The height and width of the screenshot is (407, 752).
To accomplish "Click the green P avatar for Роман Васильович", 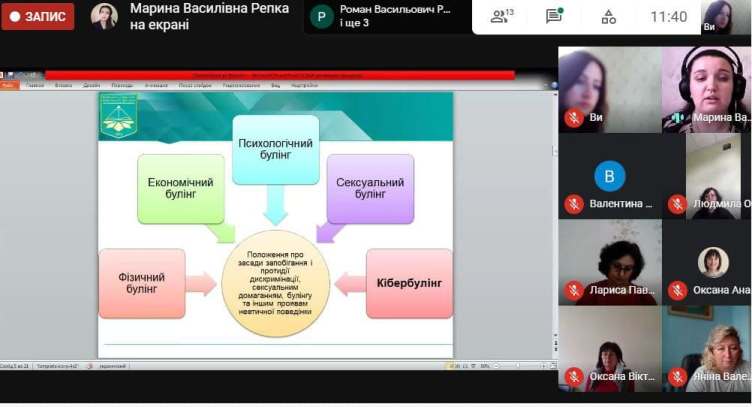I will (322, 17).
